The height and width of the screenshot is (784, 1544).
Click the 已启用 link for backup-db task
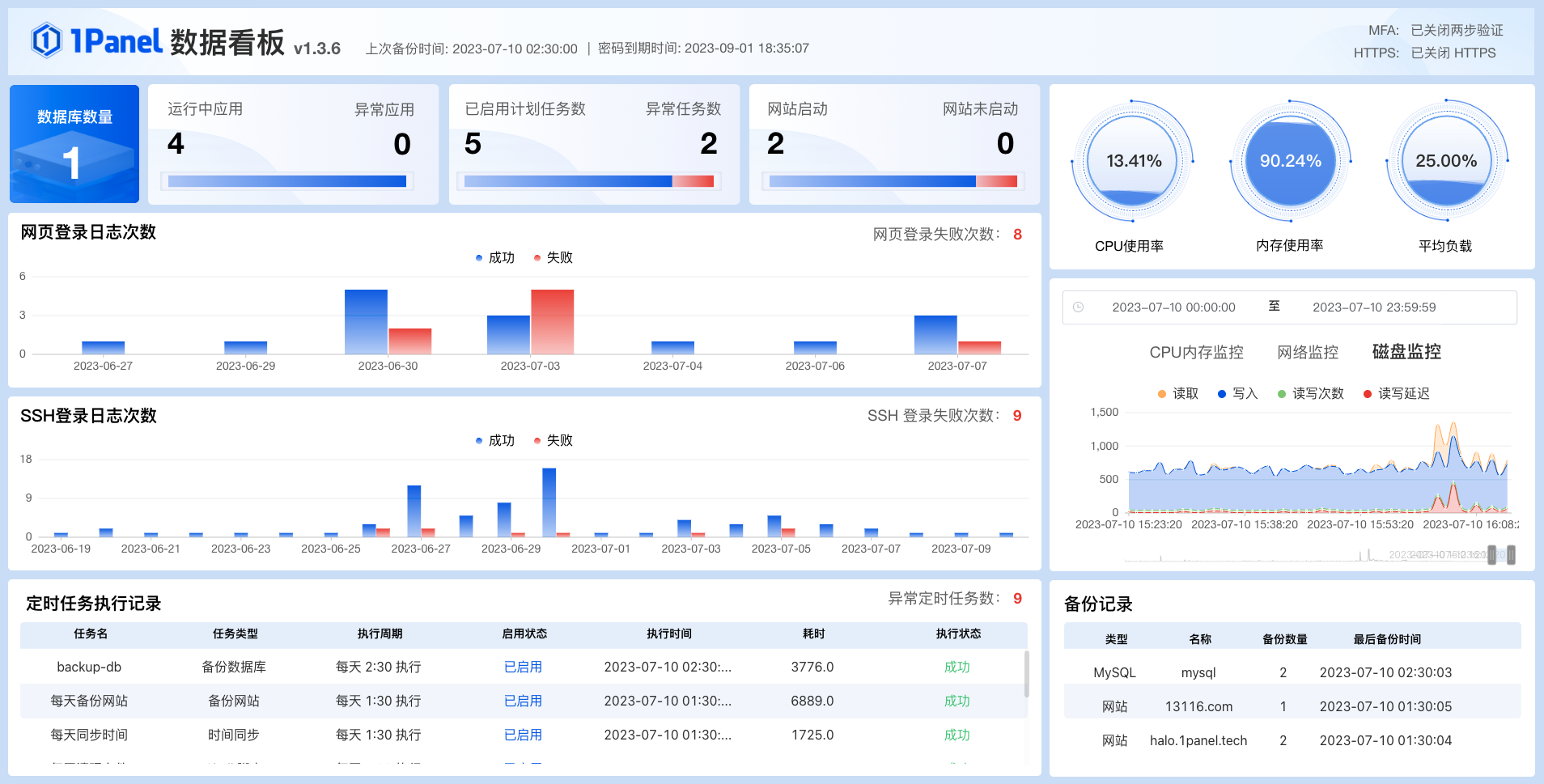click(x=523, y=667)
